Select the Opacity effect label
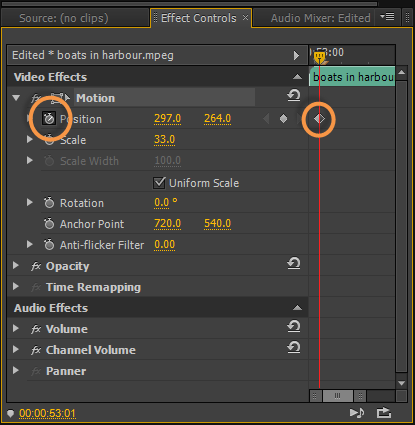 (x=68, y=266)
